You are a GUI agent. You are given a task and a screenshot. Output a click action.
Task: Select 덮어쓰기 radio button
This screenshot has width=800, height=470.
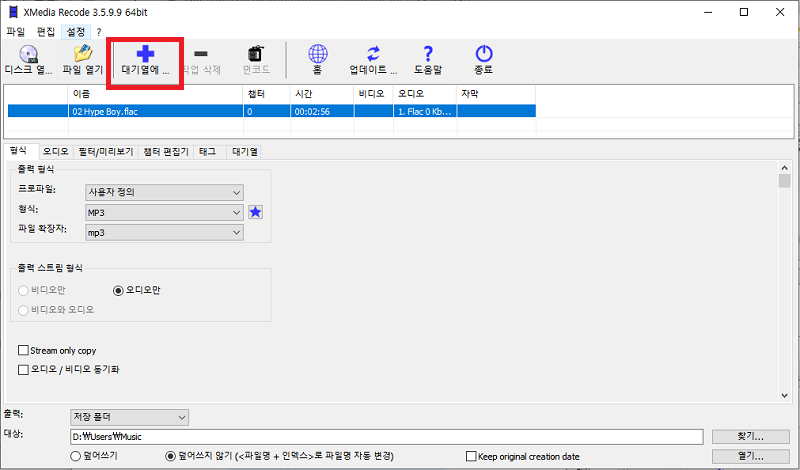76,456
